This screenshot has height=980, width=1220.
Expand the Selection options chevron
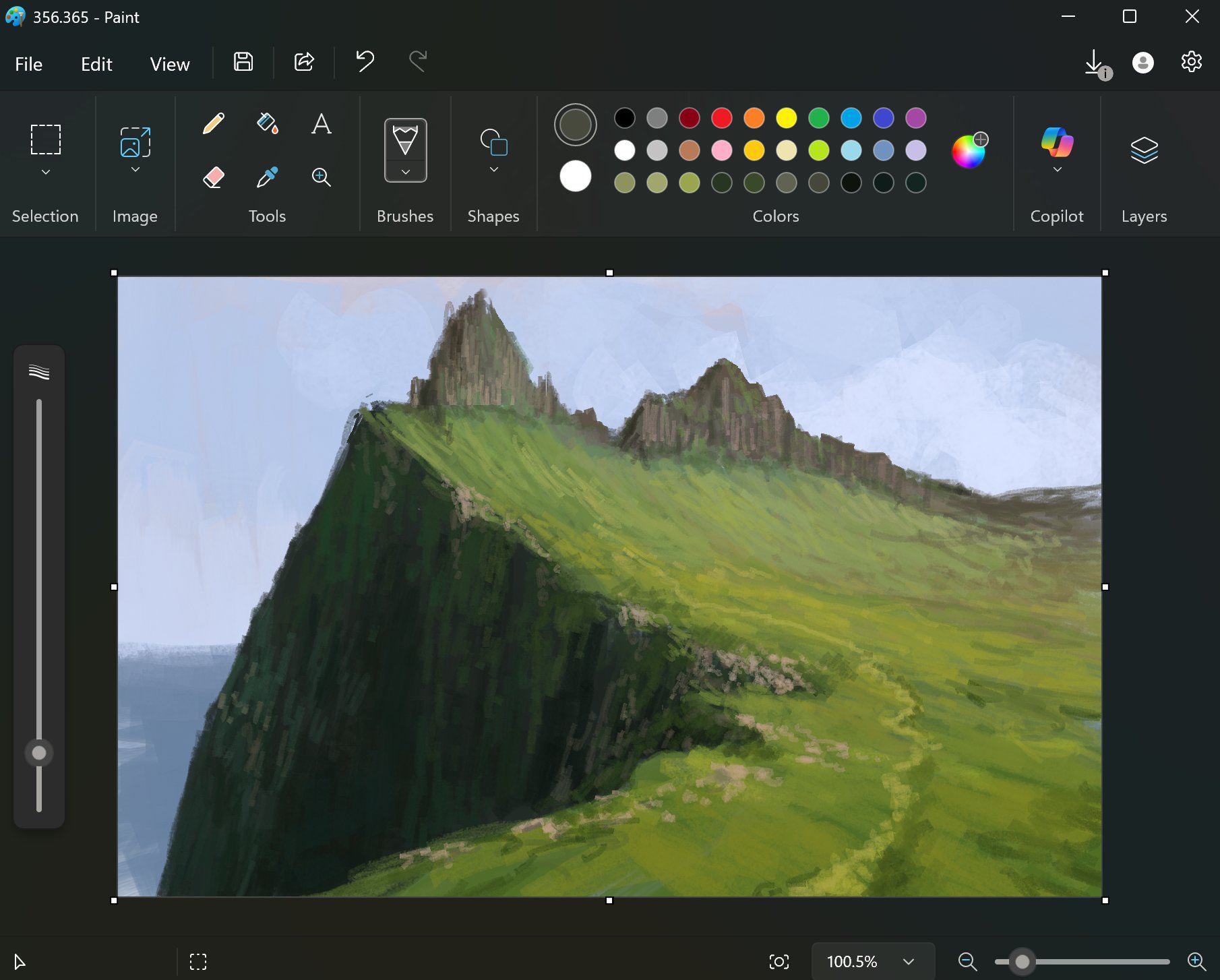[x=46, y=172]
